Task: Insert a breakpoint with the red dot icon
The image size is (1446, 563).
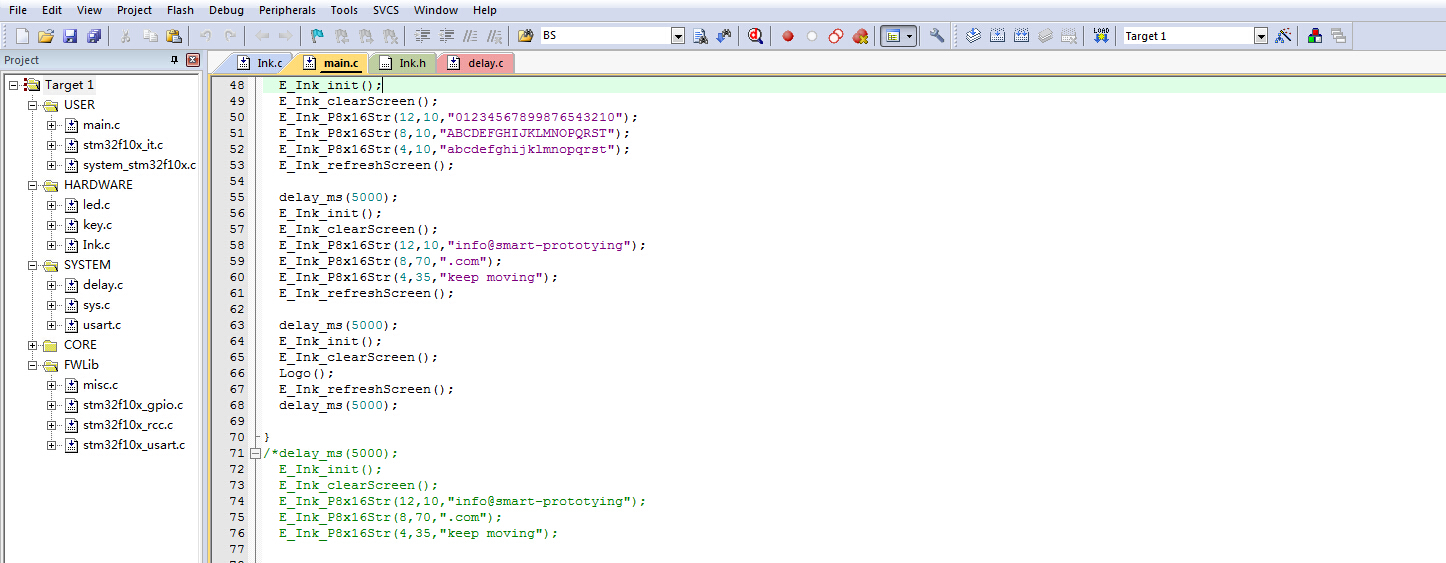Action: click(x=788, y=36)
